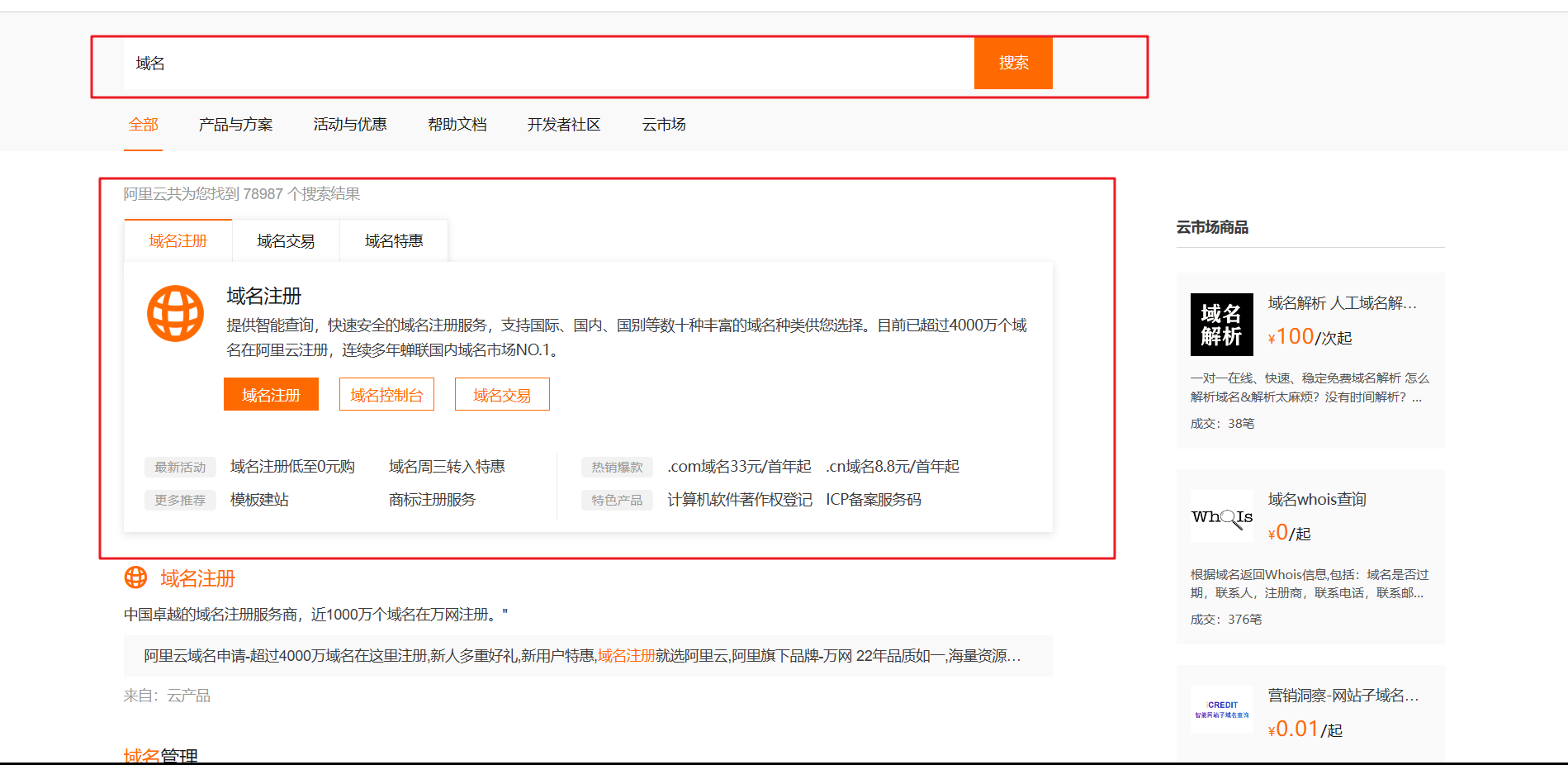Open the 域名whois查询 product title
This screenshot has height=765, width=1568.
[x=1317, y=499]
